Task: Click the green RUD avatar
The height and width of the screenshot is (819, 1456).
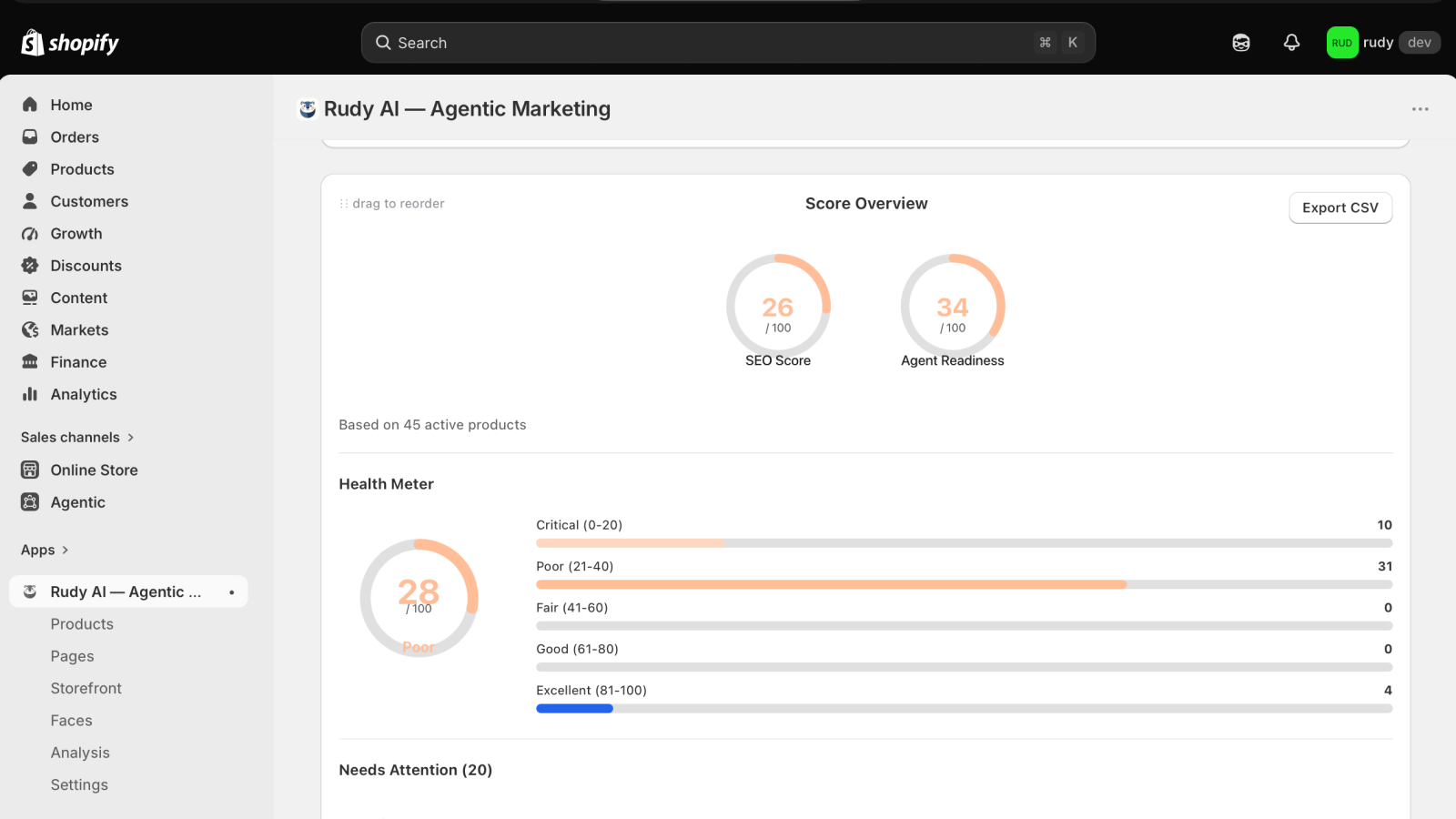Action: [1342, 43]
